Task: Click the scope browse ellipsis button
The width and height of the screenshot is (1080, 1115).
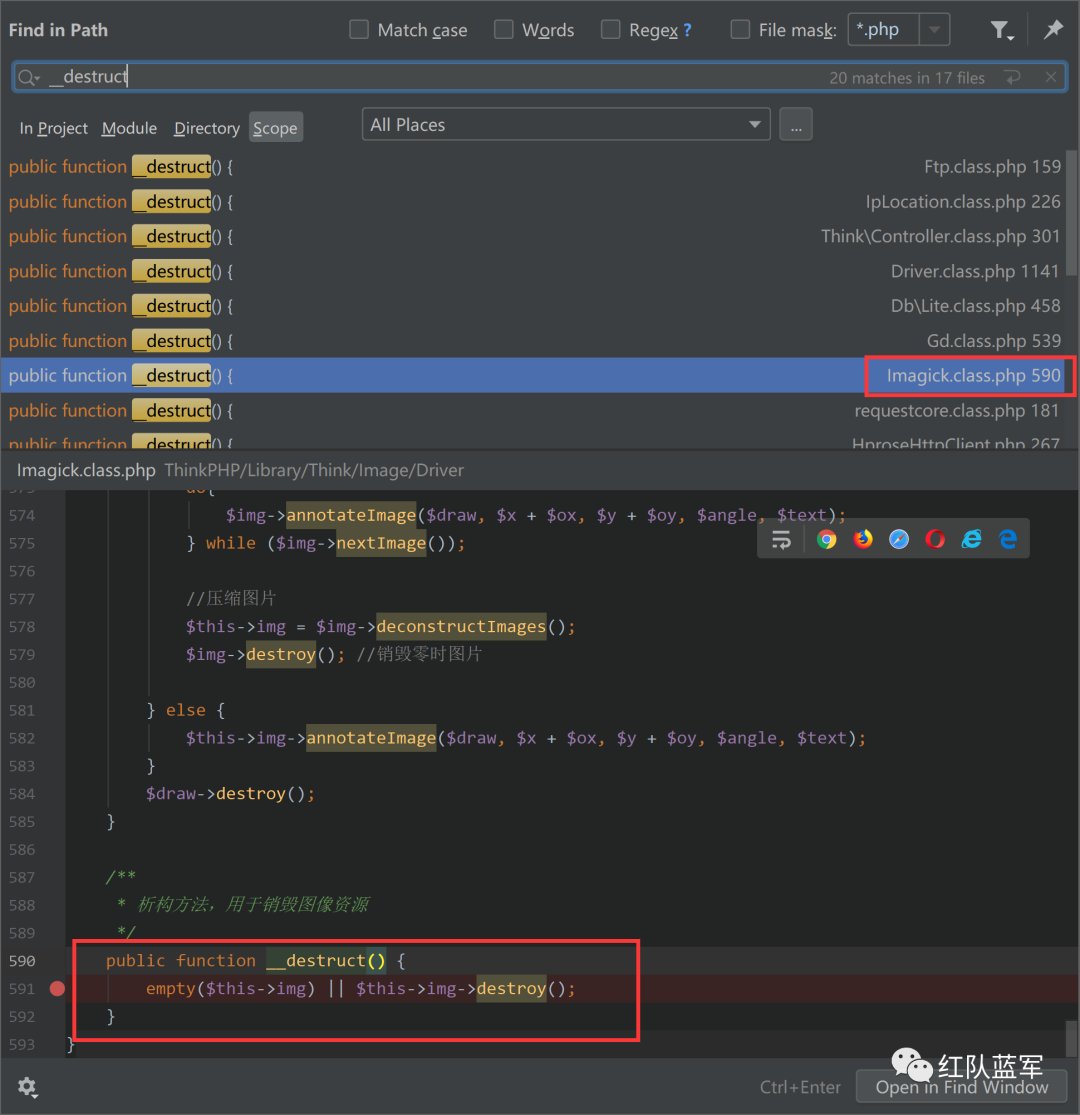Action: [796, 124]
